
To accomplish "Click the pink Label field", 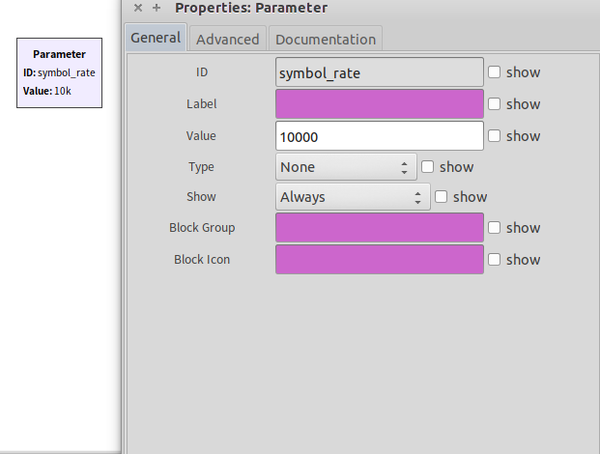I will pos(380,104).
